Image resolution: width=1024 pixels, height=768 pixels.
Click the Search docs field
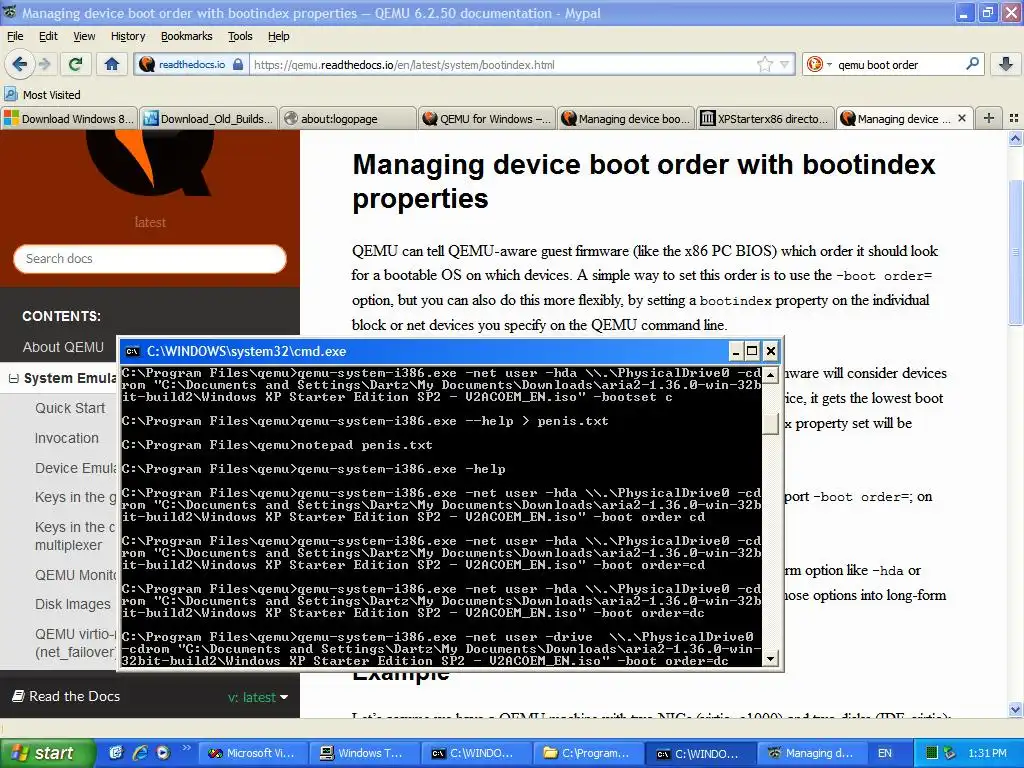point(150,259)
